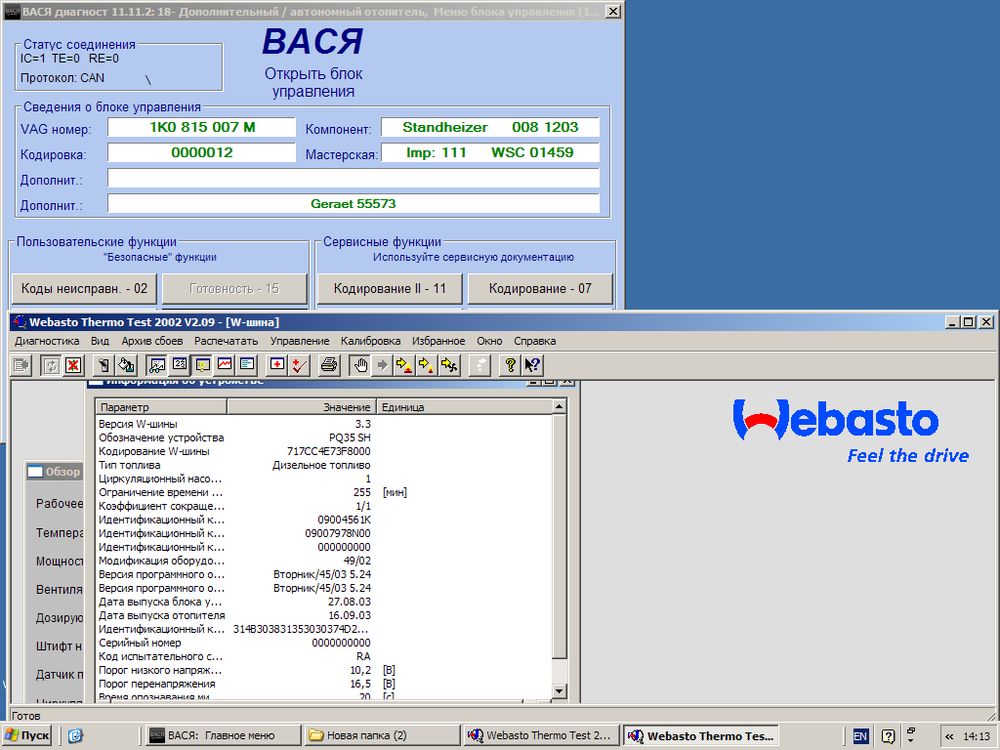The height and width of the screenshot is (750, 1000).
Task: Open the Избранное menu
Action: [x=439, y=341]
